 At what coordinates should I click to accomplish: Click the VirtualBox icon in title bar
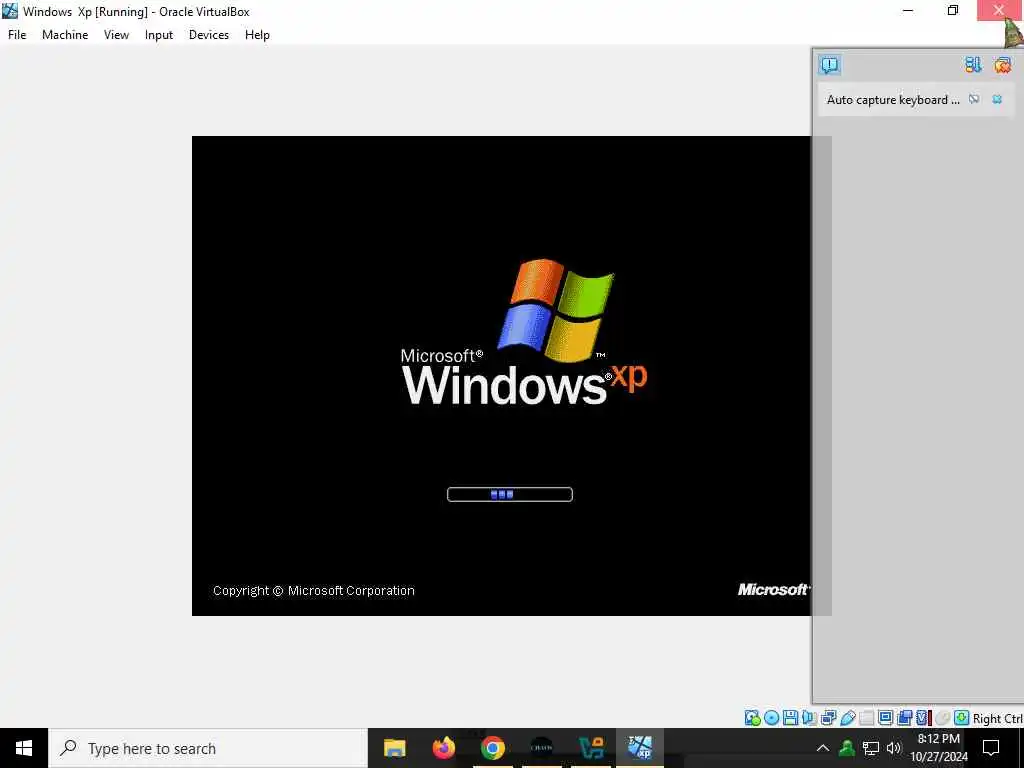tap(10, 10)
